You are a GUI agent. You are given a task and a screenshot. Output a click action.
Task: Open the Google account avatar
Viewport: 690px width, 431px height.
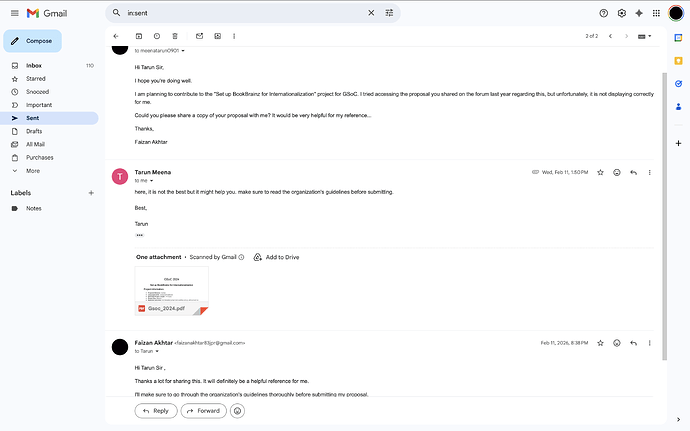[x=675, y=13]
